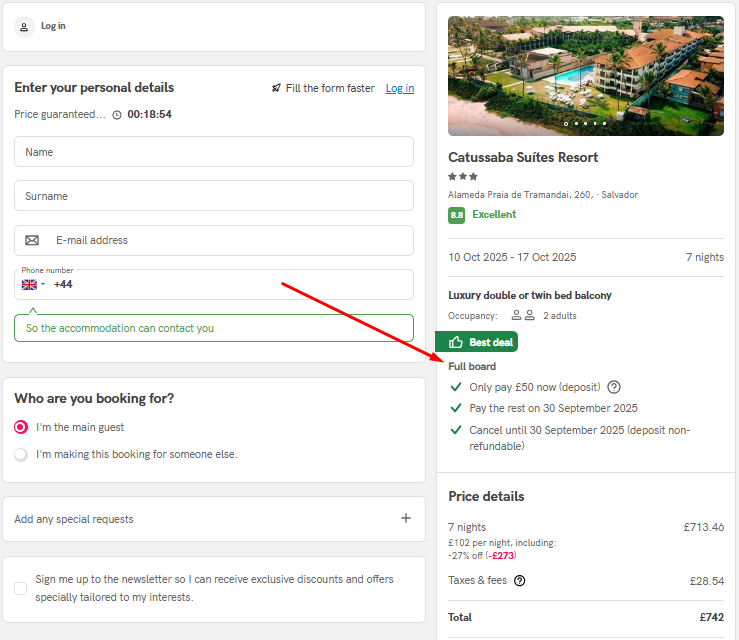Click the Log in link beside Fill the form faster
739x640 pixels.
400,88
